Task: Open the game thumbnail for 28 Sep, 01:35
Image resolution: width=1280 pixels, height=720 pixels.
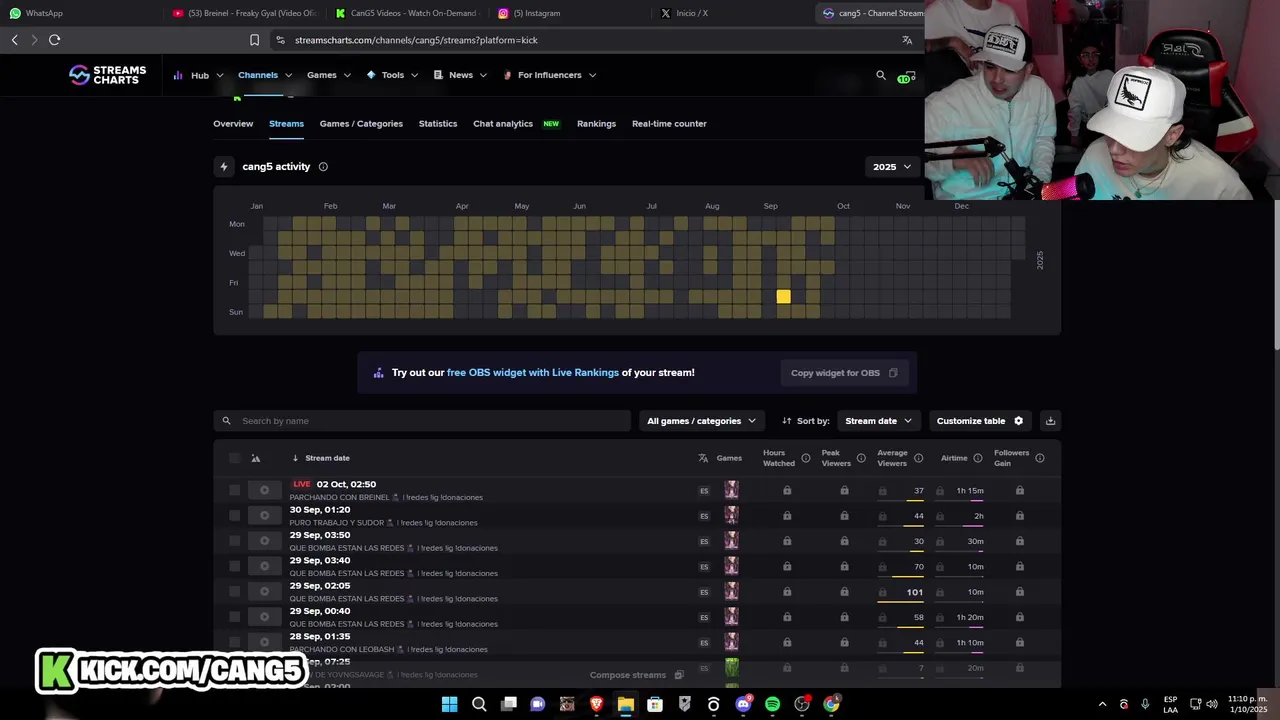Action: click(731, 642)
